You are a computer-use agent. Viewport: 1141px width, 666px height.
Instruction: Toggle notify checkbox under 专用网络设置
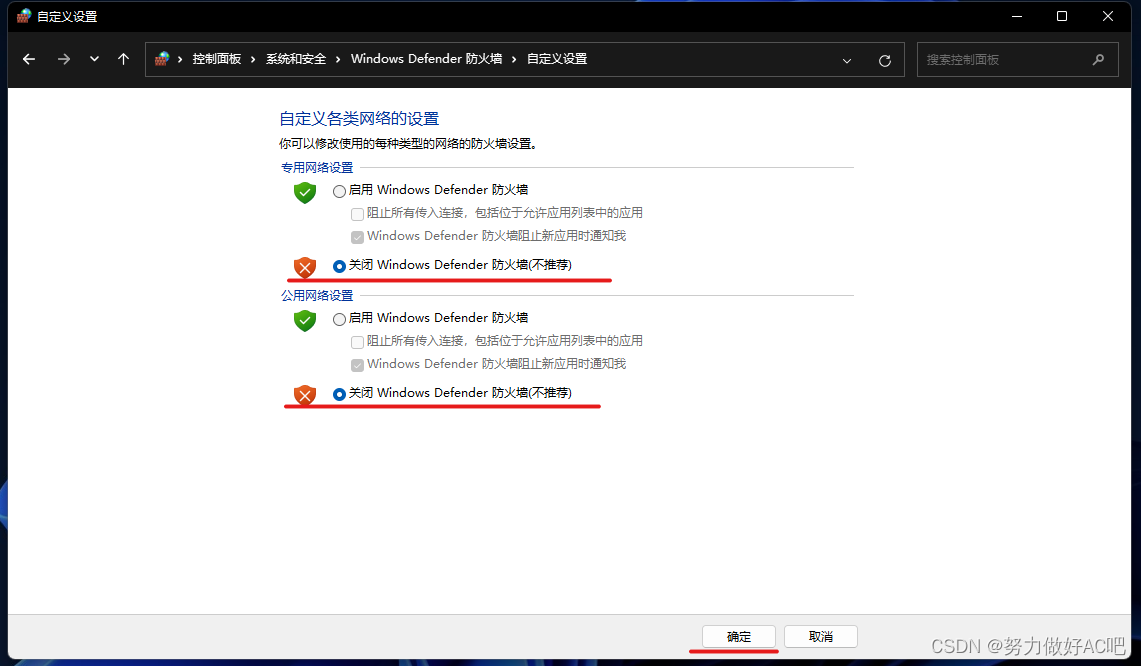(x=357, y=237)
